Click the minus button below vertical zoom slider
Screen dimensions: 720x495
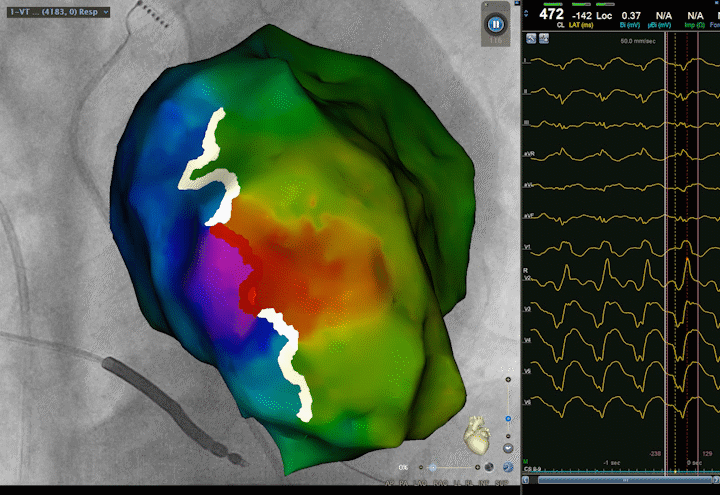click(x=508, y=436)
